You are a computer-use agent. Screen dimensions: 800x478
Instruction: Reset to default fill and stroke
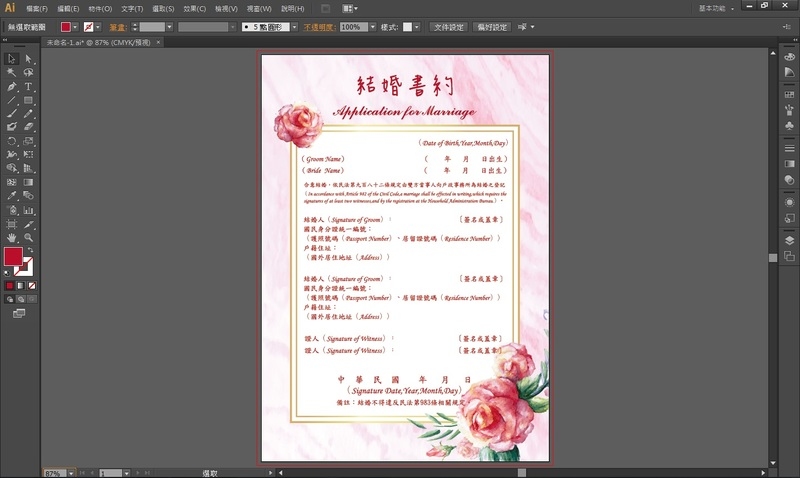[x=7, y=273]
